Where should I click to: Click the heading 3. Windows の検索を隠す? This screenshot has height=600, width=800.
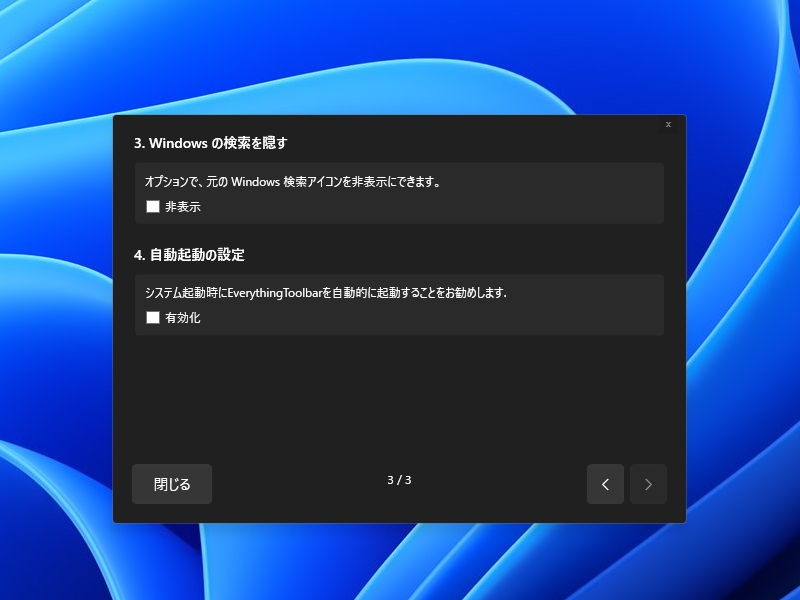[213, 143]
